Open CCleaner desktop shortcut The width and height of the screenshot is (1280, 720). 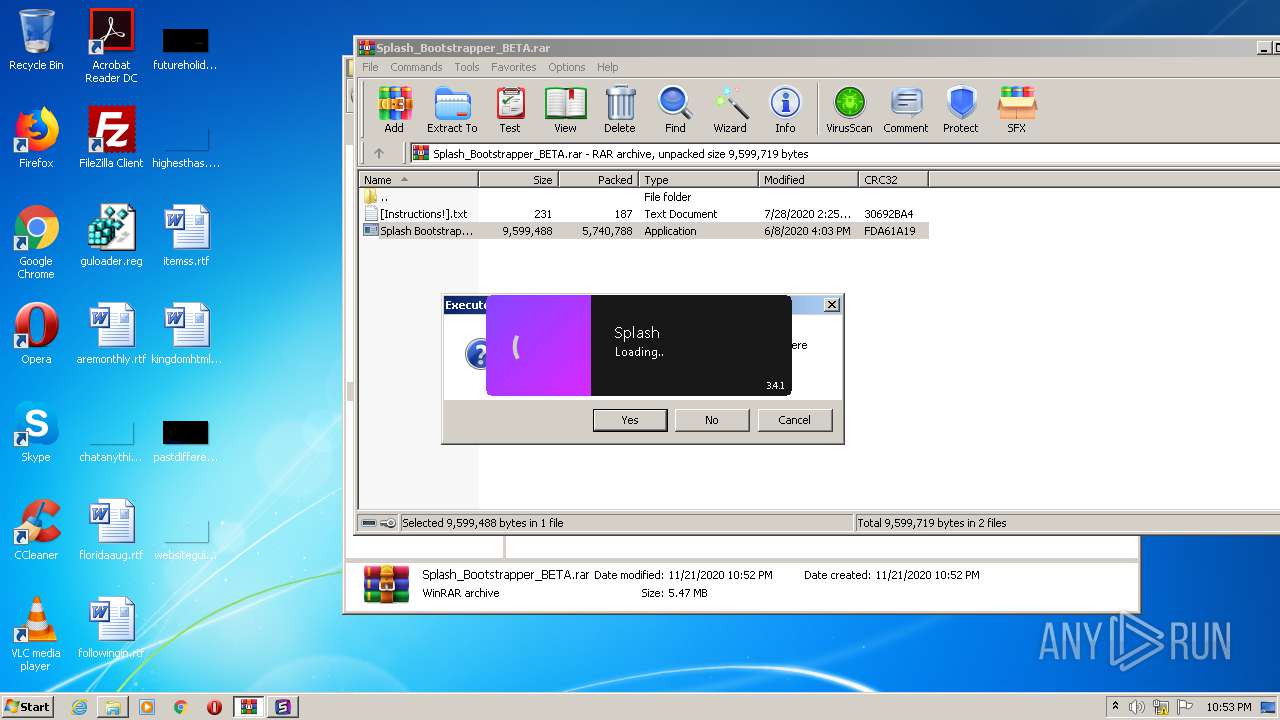point(36,530)
